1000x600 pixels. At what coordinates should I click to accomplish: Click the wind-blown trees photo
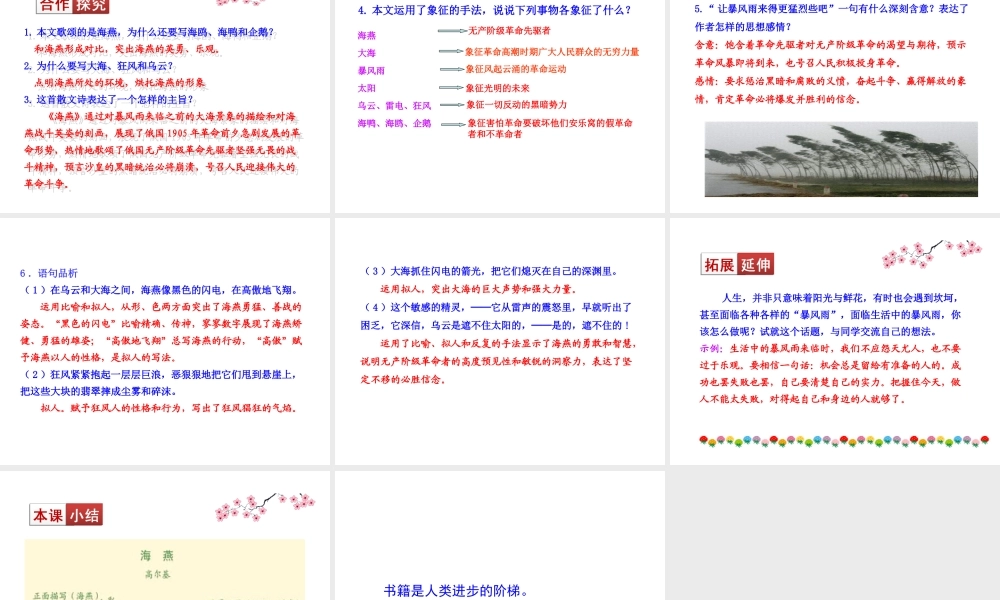[841, 159]
